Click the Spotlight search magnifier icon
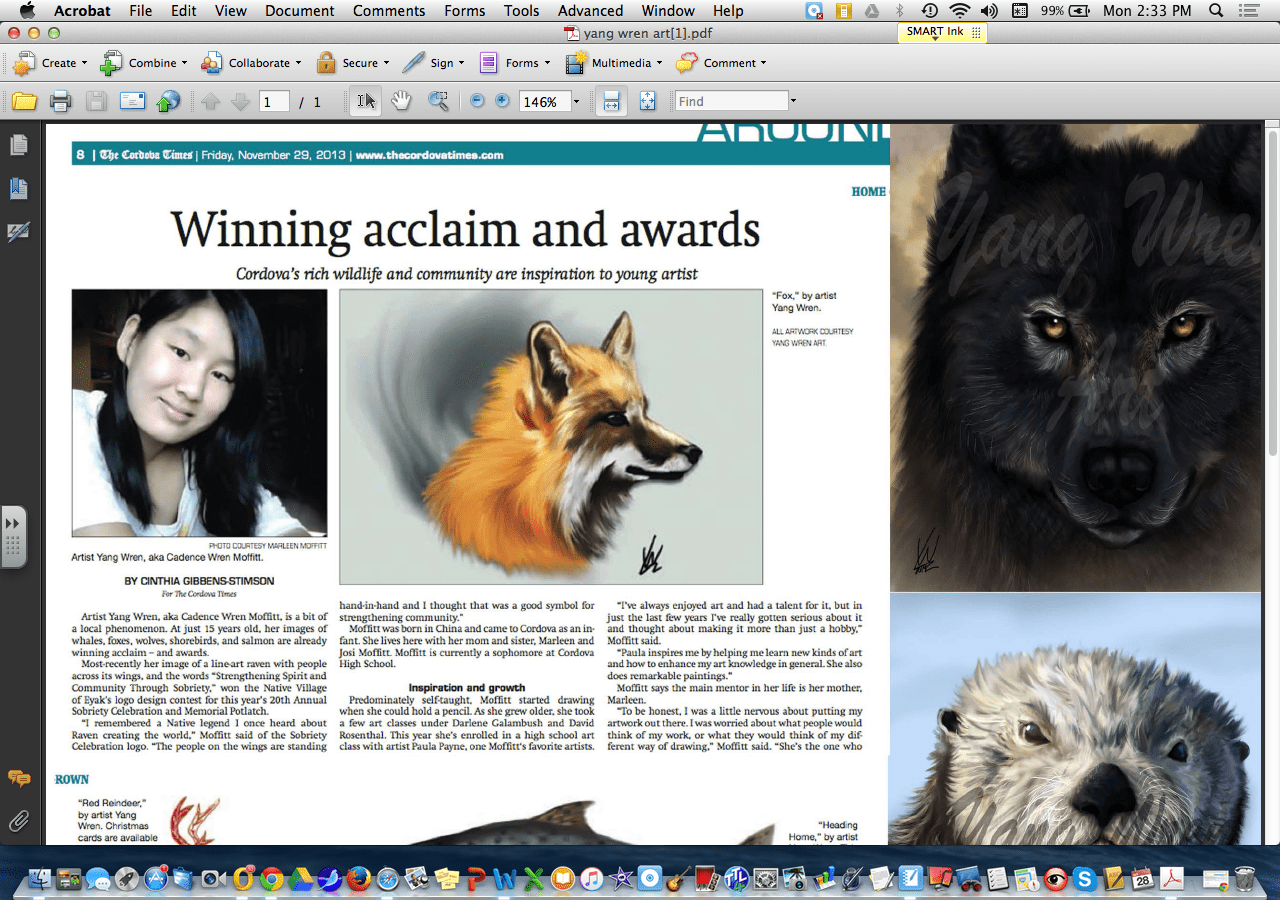Screen dimensions: 1280x900 coord(1215,11)
